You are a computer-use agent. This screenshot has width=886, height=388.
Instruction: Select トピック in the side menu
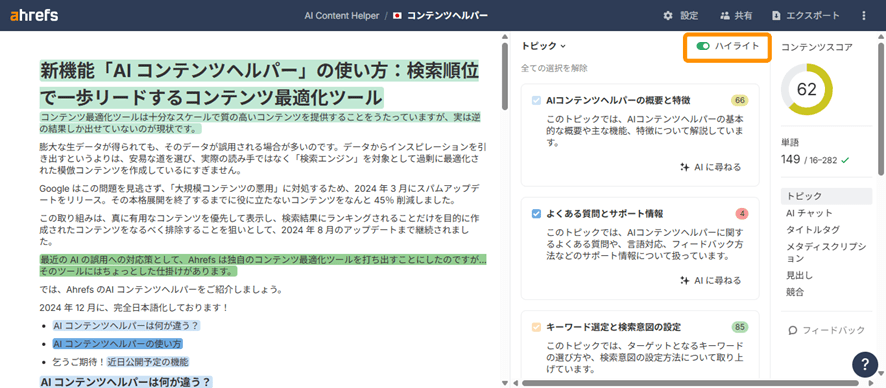[826, 196]
